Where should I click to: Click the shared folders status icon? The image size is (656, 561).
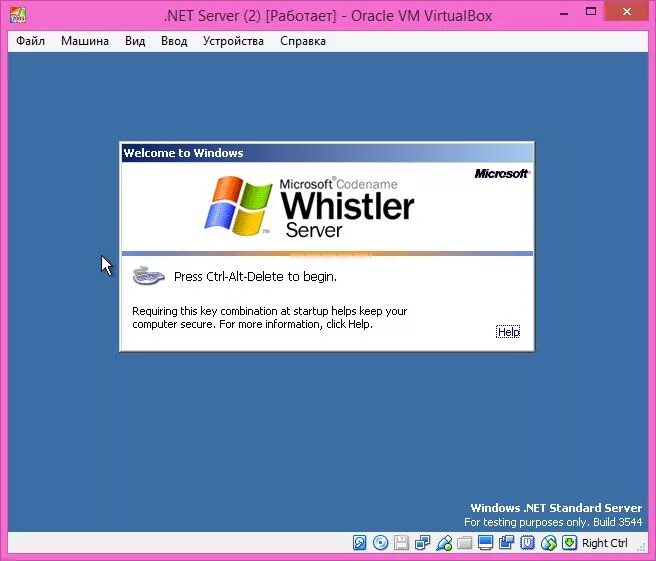tap(464, 543)
